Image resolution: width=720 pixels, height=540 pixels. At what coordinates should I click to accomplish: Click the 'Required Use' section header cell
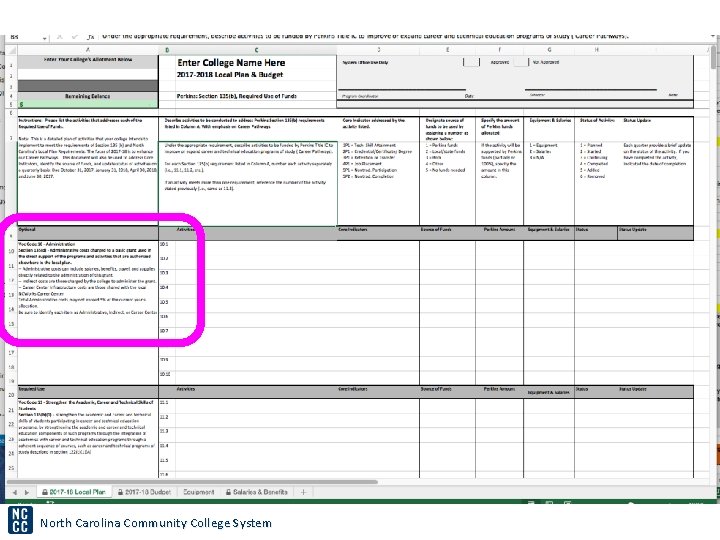pos(88,392)
